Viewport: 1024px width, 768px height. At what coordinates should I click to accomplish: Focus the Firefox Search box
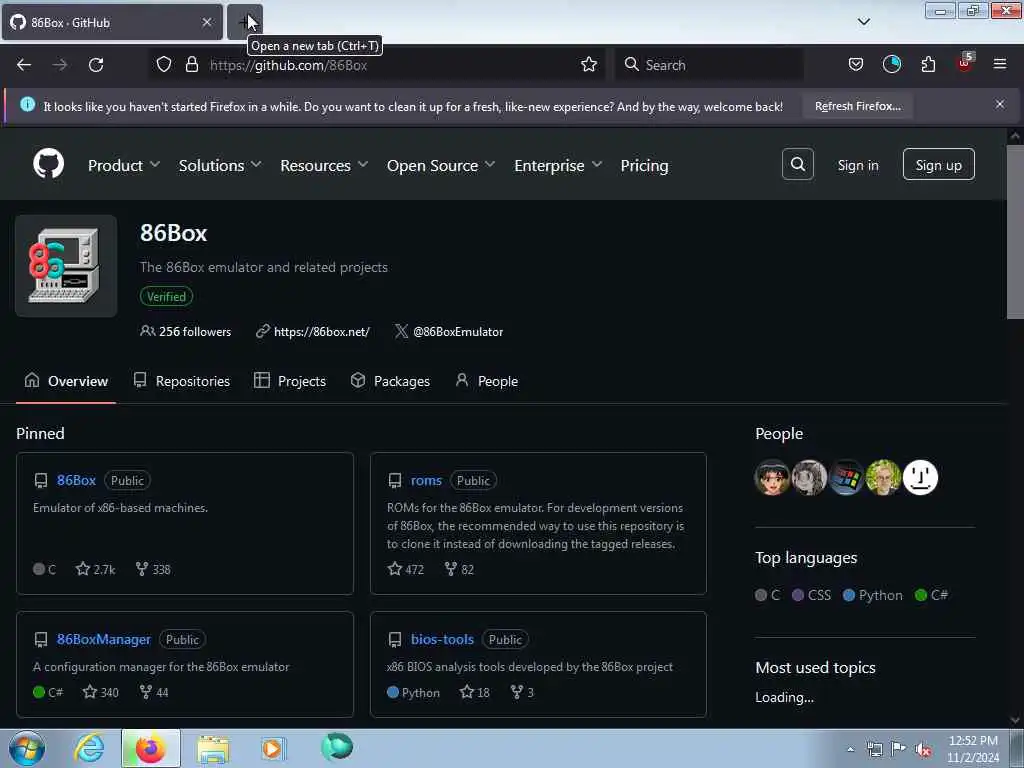click(709, 65)
